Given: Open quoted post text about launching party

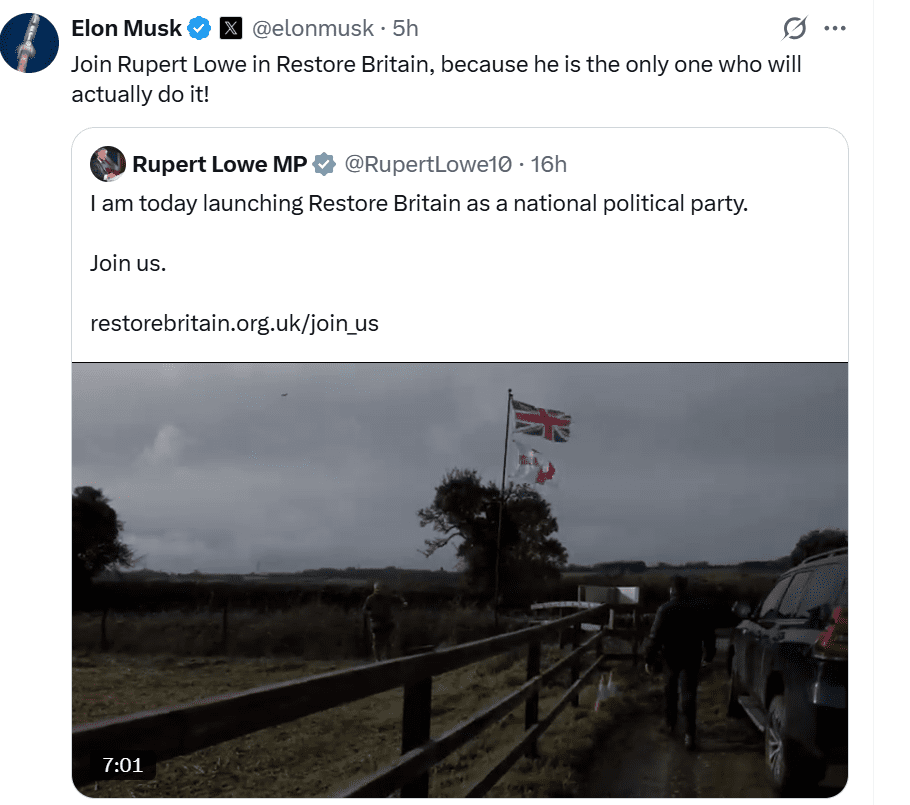Looking at the screenshot, I should tap(418, 204).
